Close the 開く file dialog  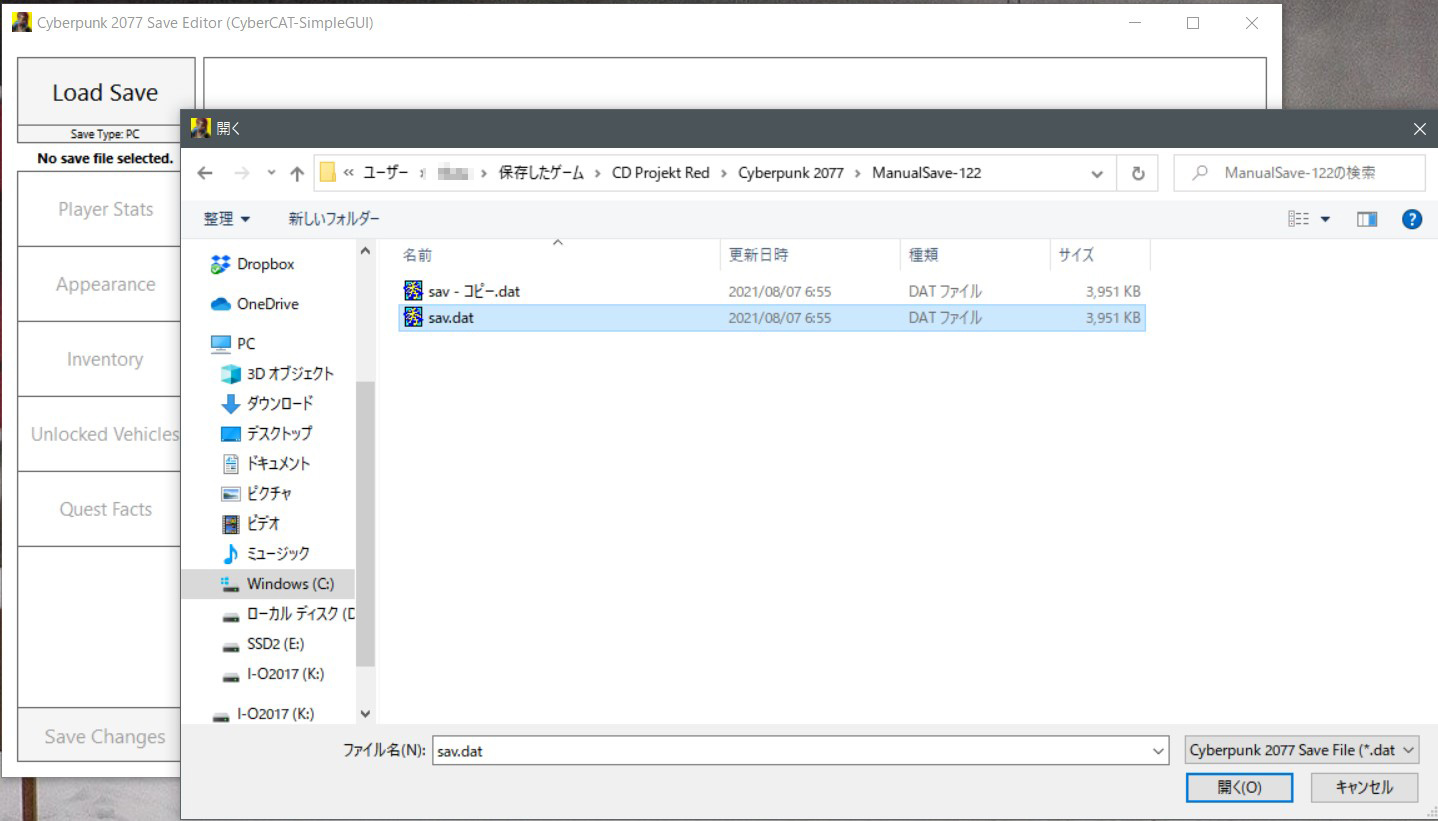[x=1419, y=129]
